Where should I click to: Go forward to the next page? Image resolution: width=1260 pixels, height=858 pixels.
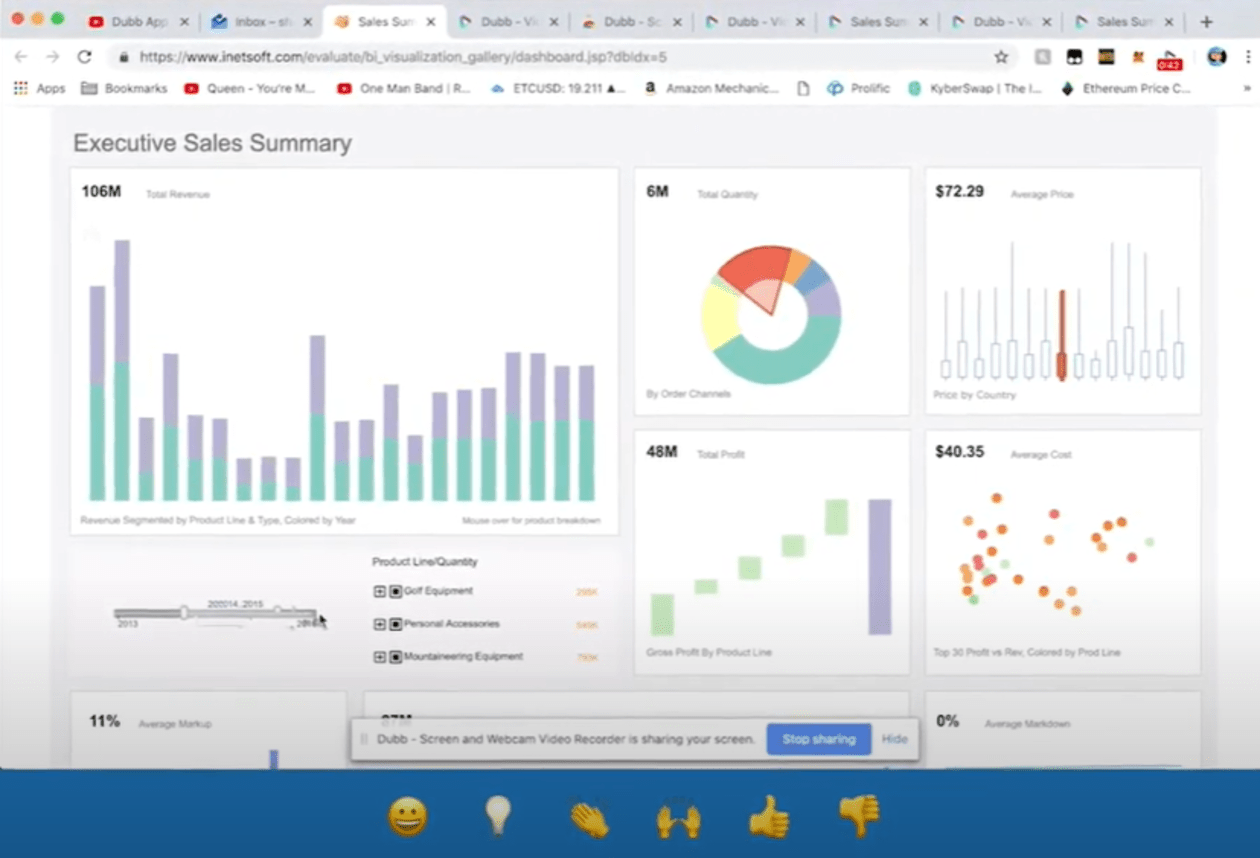tap(52, 57)
